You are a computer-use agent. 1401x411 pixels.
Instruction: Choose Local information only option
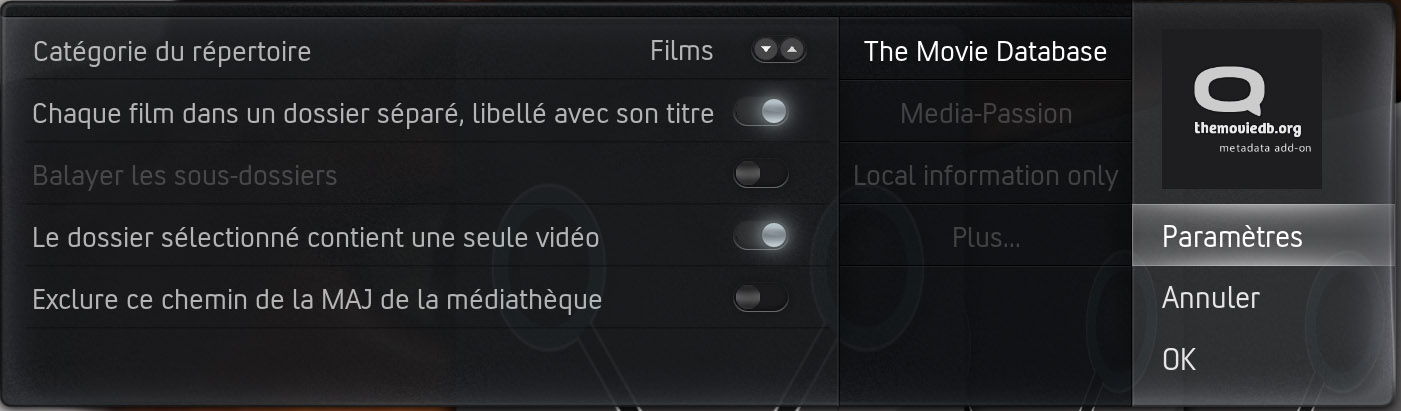[x=986, y=175]
